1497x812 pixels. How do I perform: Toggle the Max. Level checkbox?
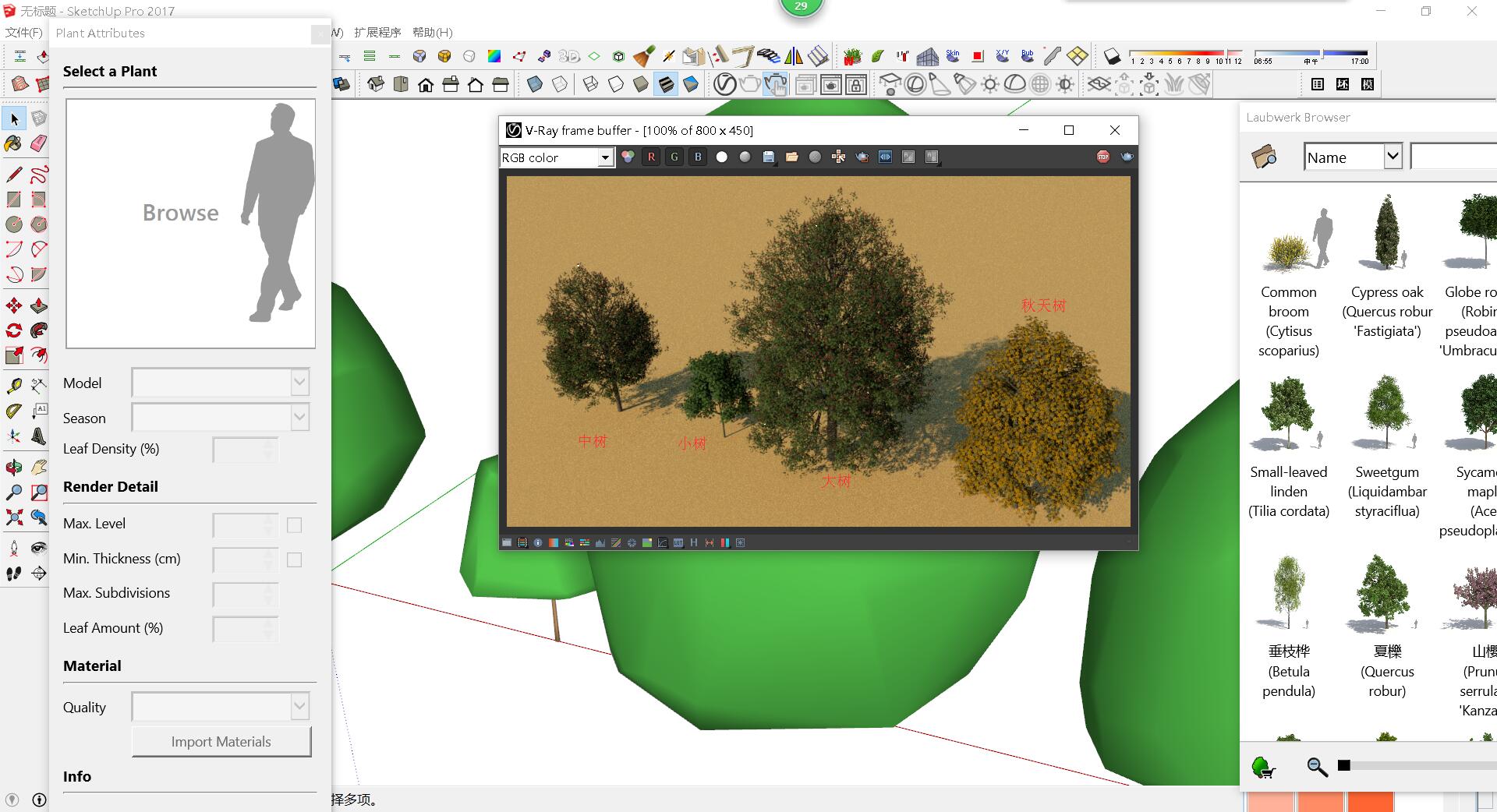[294, 525]
